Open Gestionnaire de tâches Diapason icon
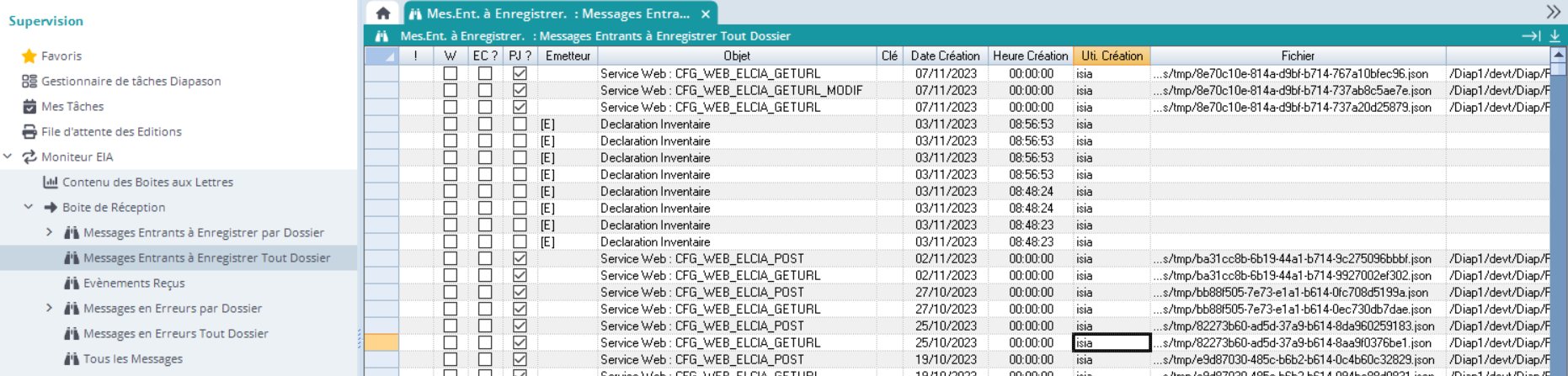This screenshot has width=1568, height=376. 29,82
